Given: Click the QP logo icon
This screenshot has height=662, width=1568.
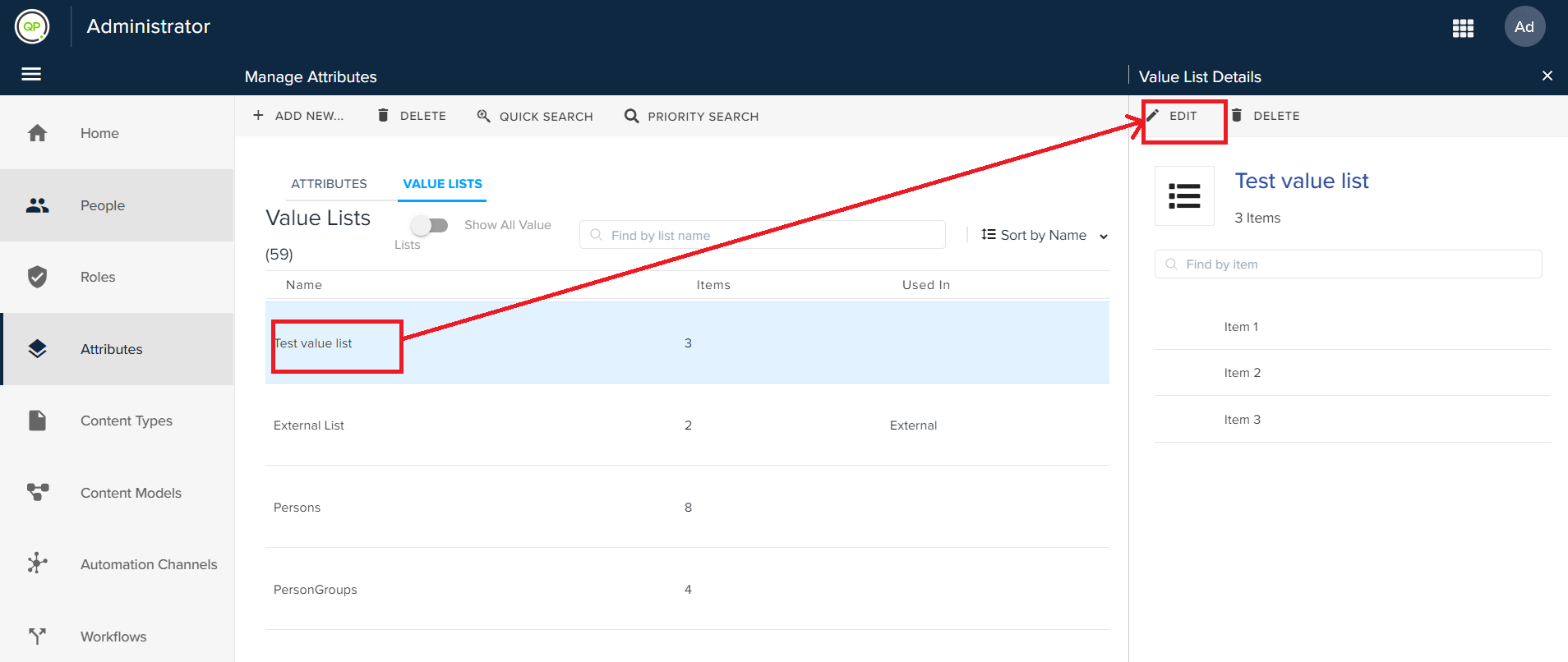Looking at the screenshot, I should click(32, 26).
